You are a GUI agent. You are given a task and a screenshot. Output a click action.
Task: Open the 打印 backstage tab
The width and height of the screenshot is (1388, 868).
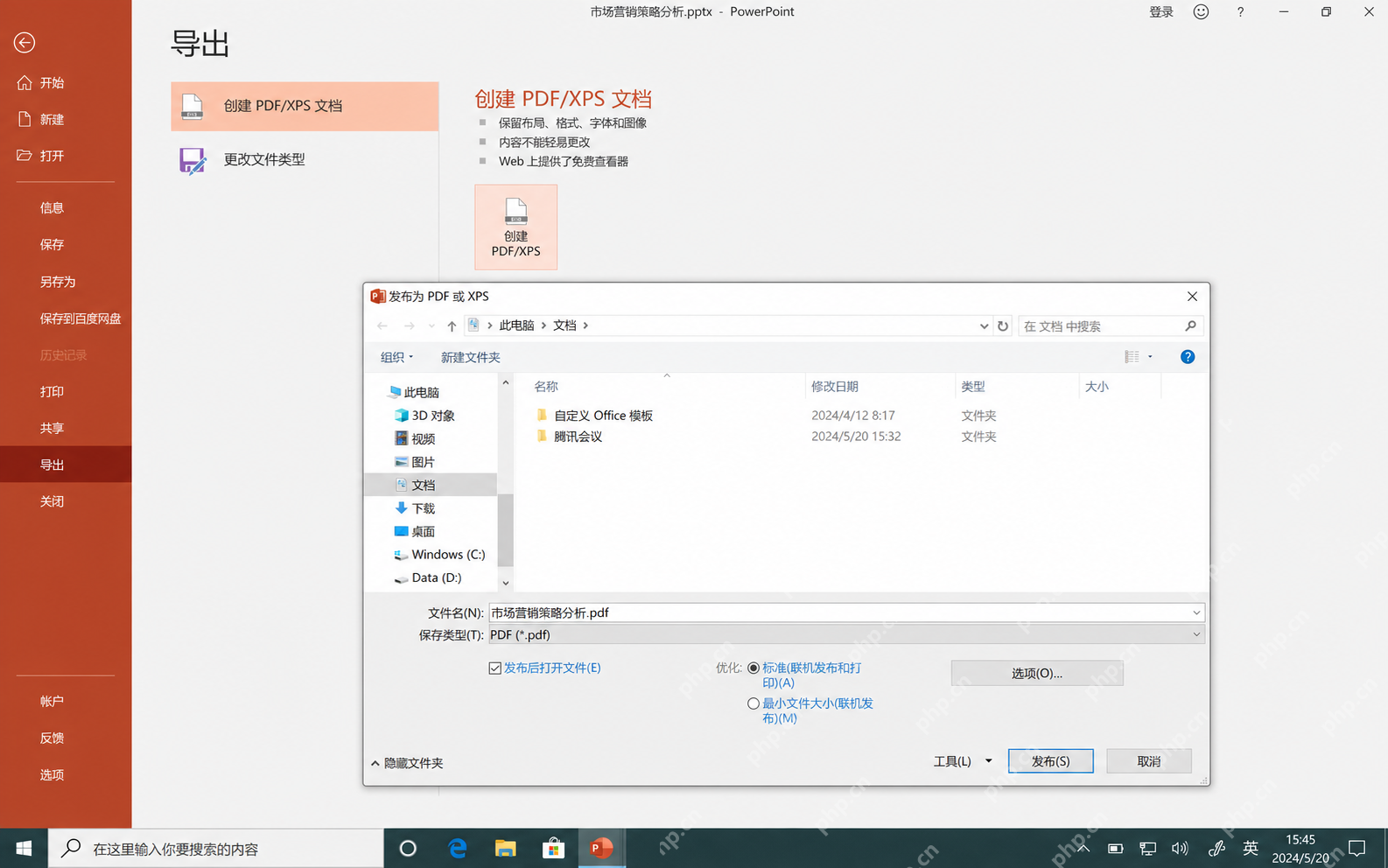[x=66, y=391]
